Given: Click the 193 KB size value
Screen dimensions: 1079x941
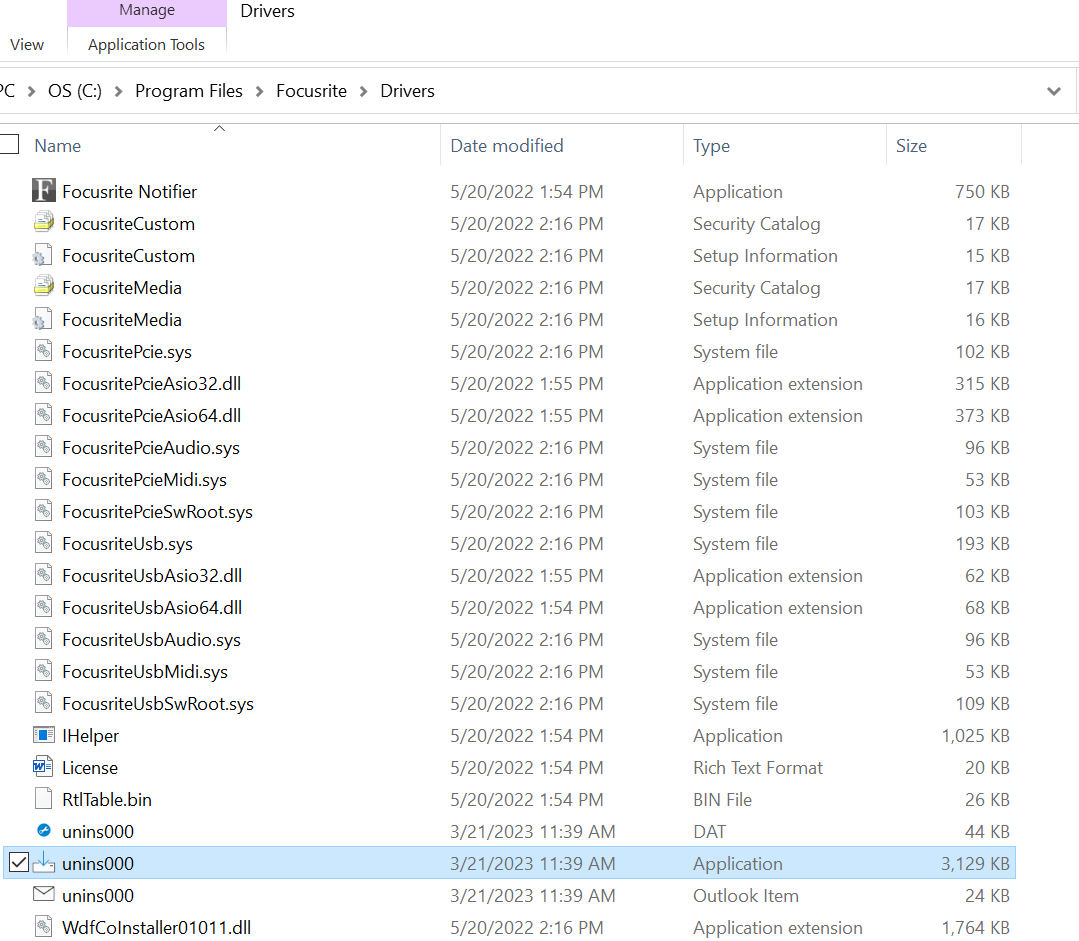Looking at the screenshot, I should [982, 544].
